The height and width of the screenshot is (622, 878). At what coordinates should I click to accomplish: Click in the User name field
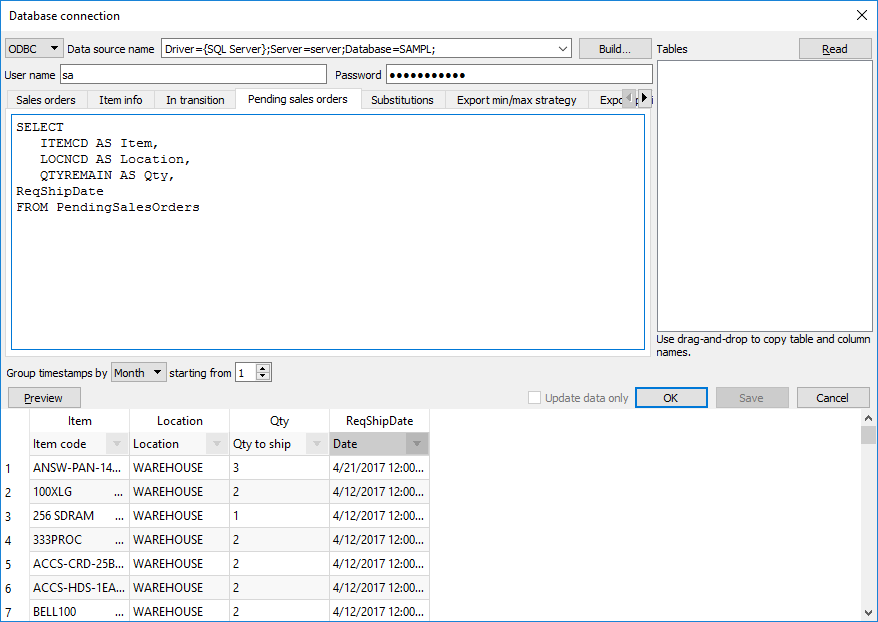tap(193, 75)
